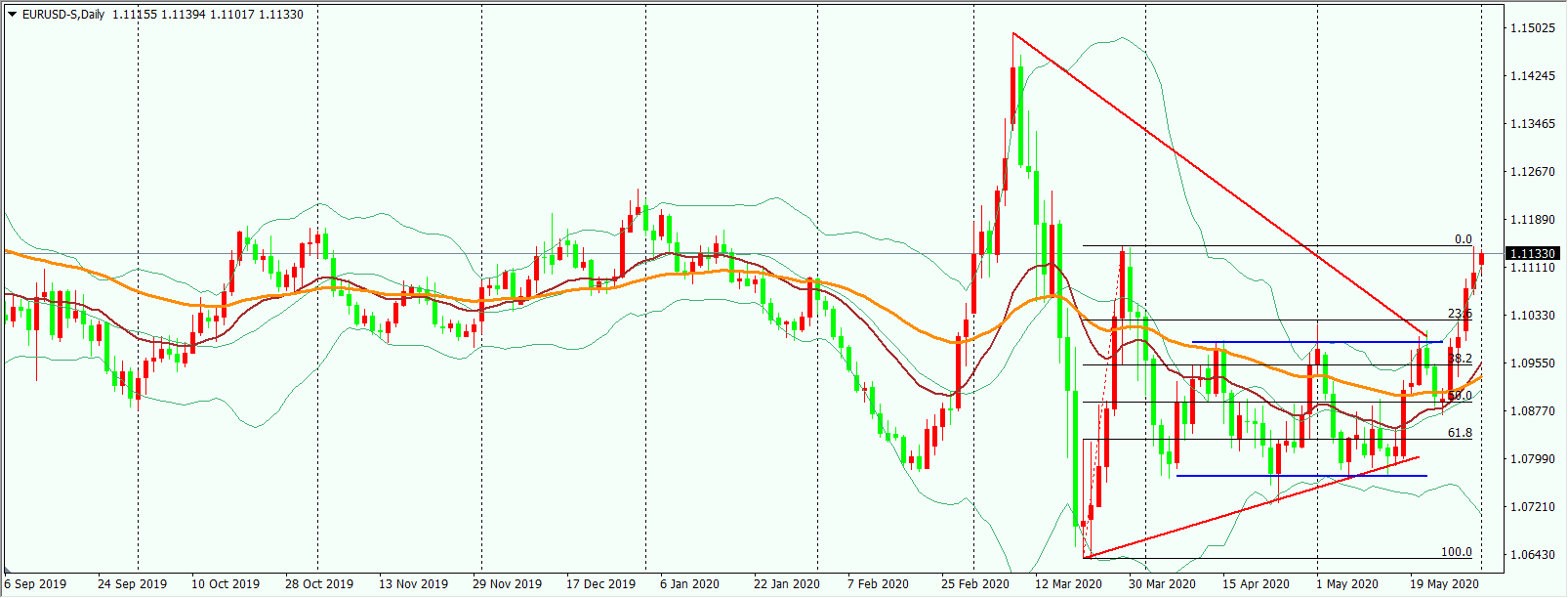Click the 19 May 2020 date label

tap(1443, 584)
